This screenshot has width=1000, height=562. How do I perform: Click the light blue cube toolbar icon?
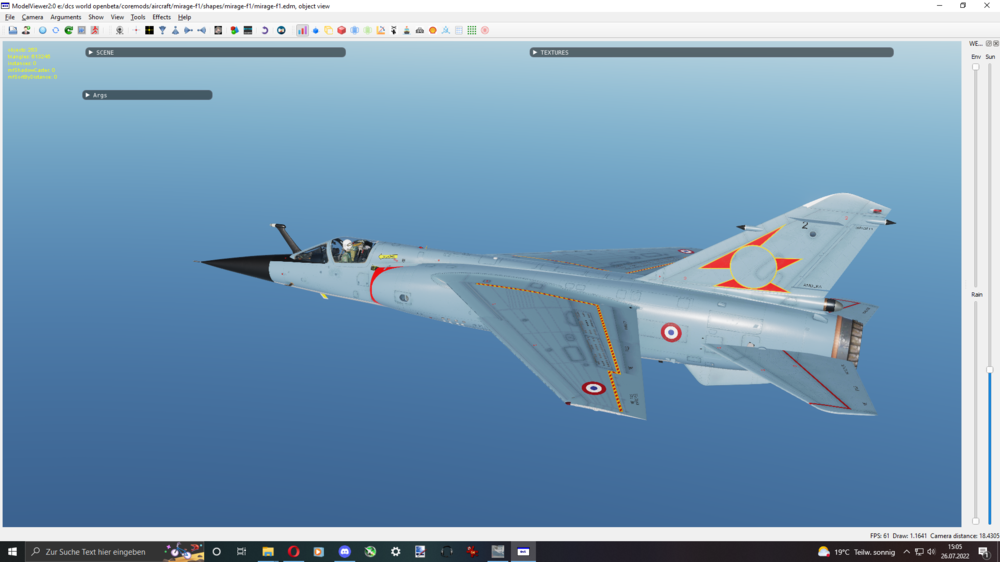[355, 30]
